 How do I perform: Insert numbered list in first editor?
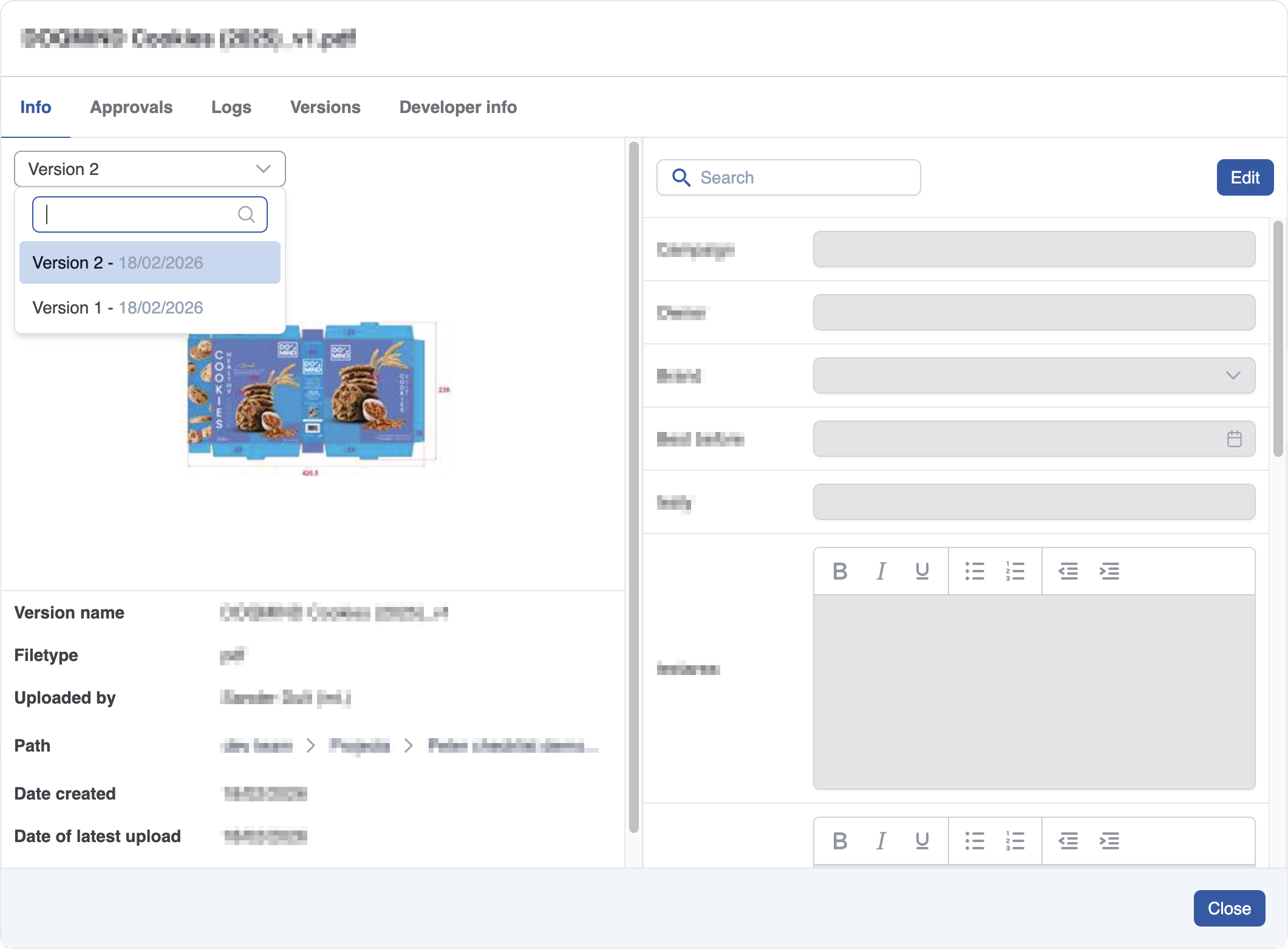click(1015, 571)
